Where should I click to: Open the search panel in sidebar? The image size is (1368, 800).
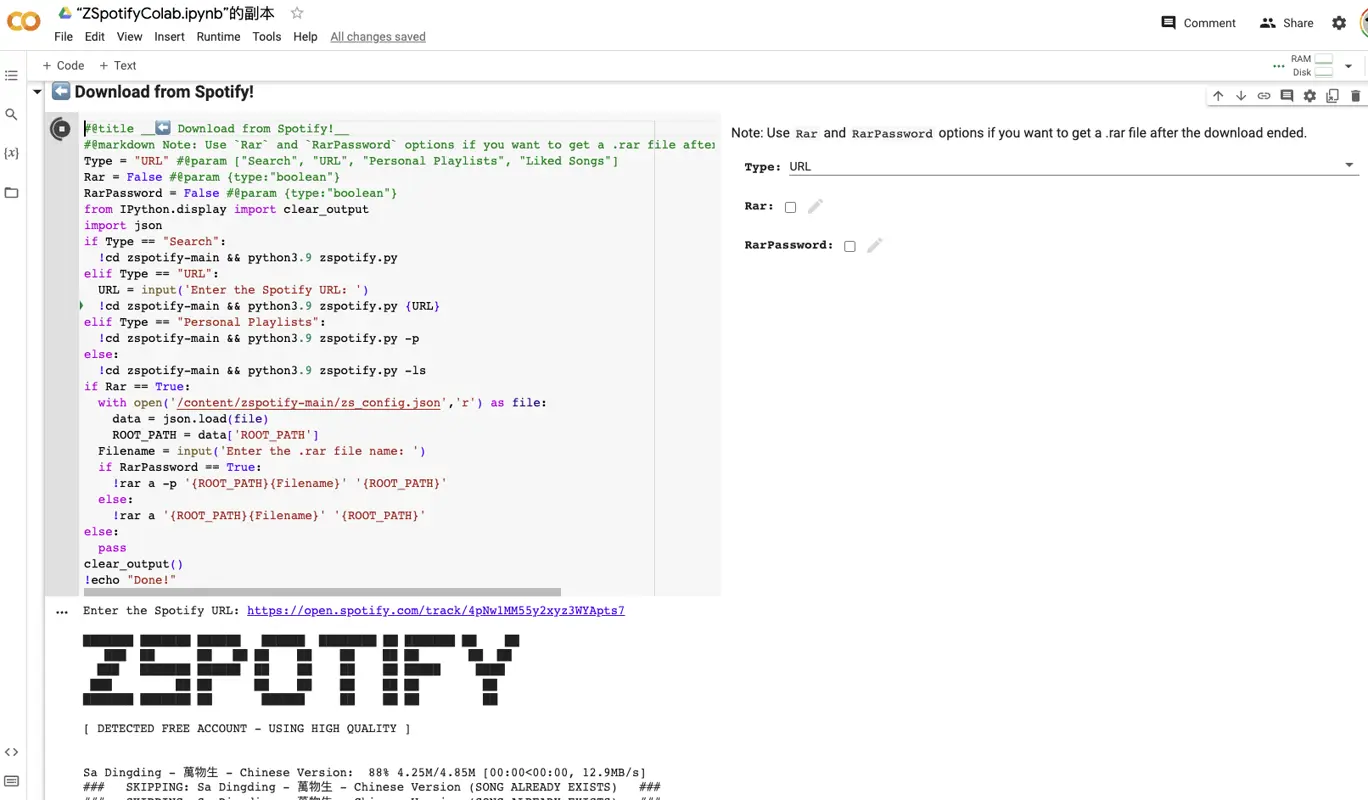pos(12,115)
